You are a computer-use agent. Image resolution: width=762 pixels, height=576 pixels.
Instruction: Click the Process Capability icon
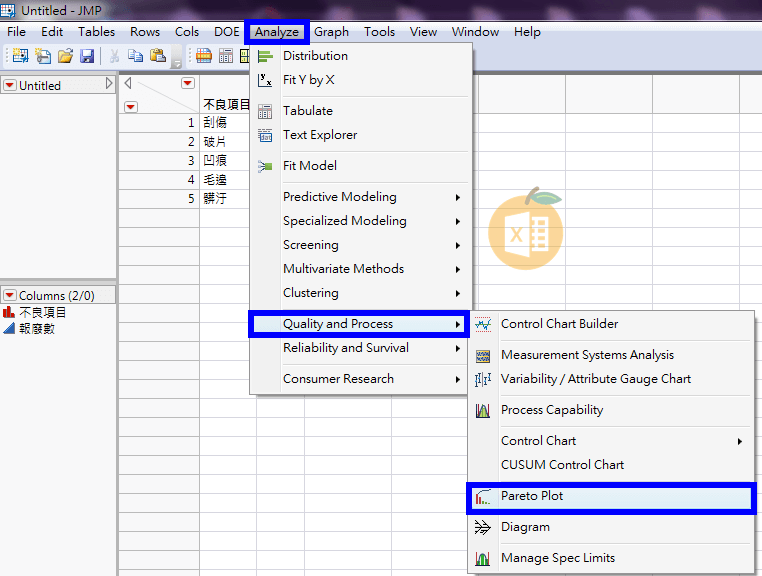[x=483, y=411]
